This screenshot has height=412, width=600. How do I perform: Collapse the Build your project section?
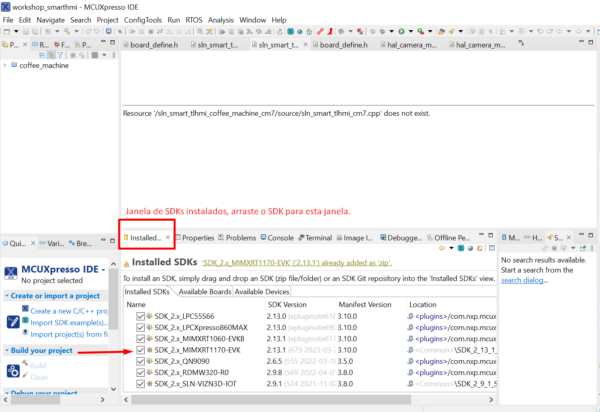point(5,350)
